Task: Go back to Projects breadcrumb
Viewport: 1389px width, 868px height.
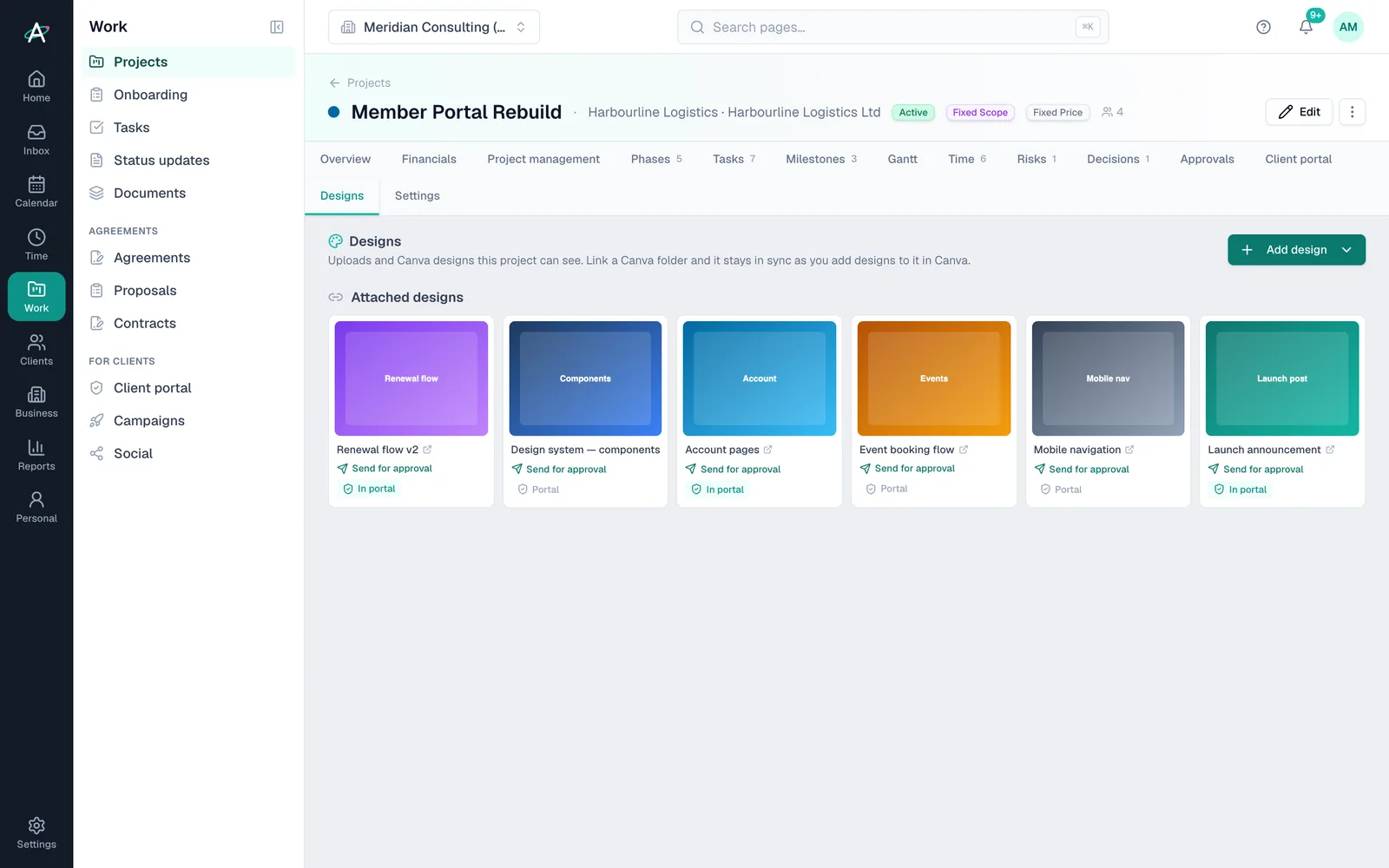Action: (359, 82)
